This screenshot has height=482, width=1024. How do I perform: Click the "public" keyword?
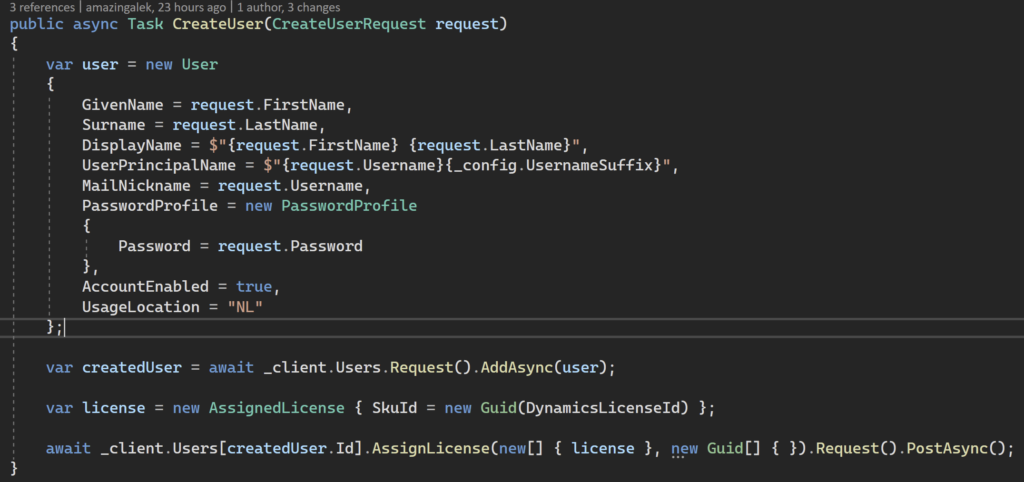pyautogui.click(x=36, y=25)
